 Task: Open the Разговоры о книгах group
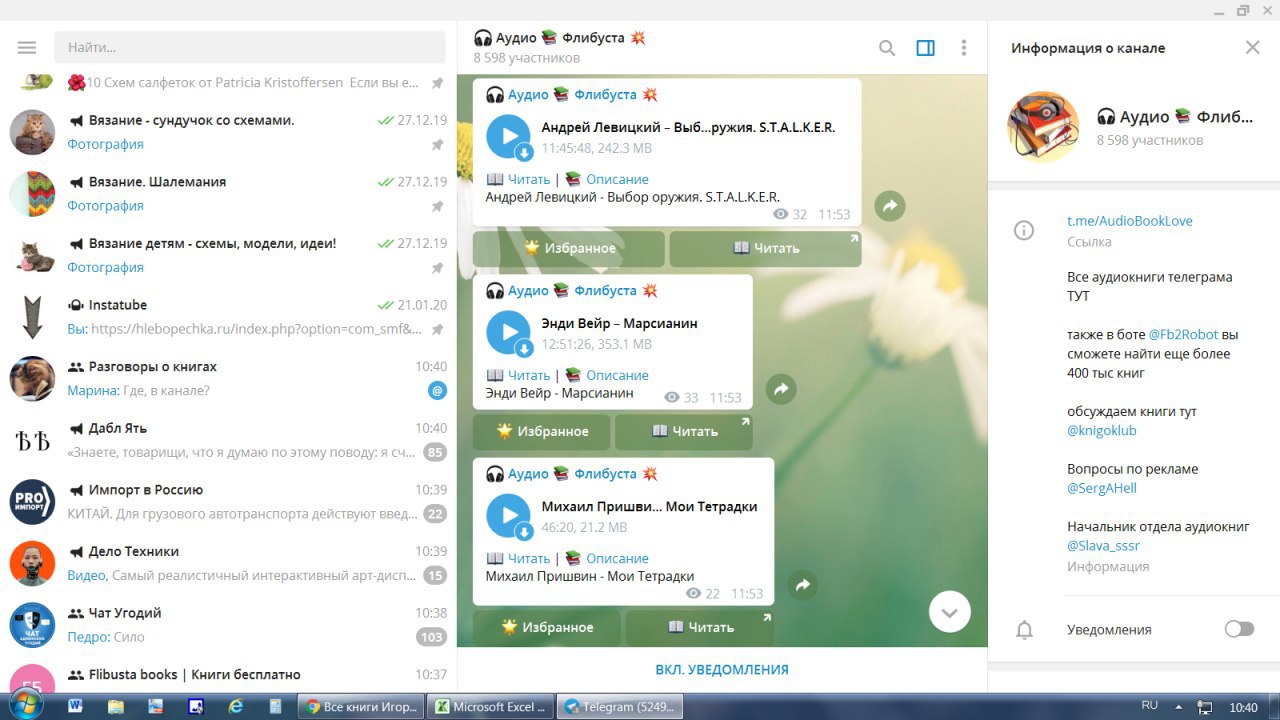228,379
